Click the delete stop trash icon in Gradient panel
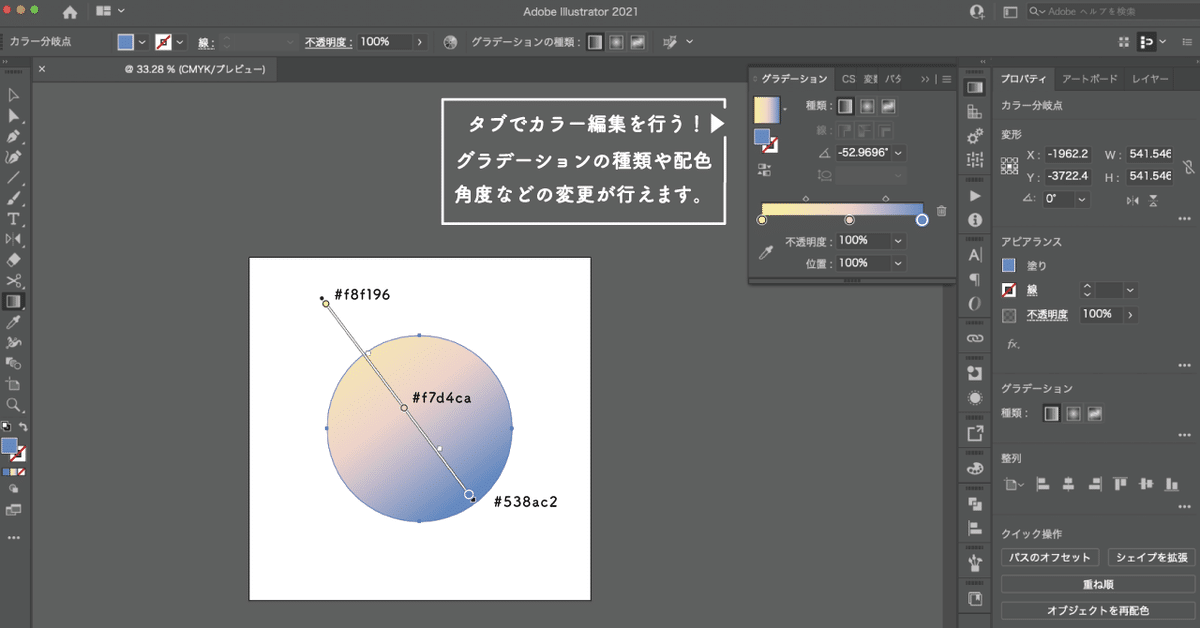Screen dimensions: 1200x628 click(941, 210)
